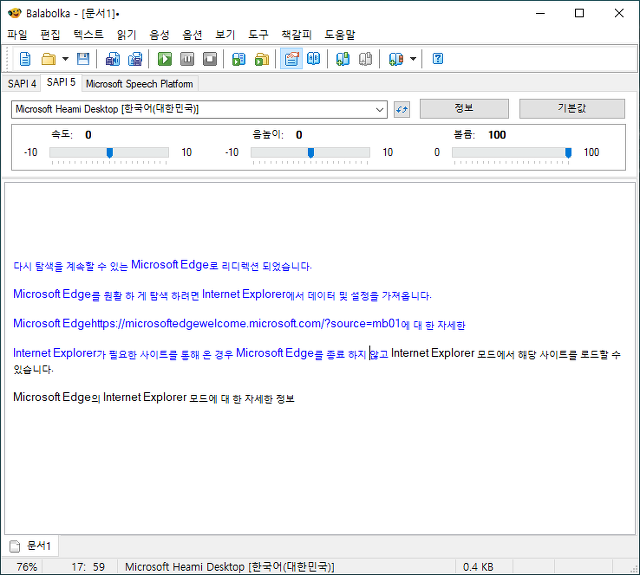The height and width of the screenshot is (575, 640).
Task: Open the 파일 menu
Action: pyautogui.click(x=17, y=35)
